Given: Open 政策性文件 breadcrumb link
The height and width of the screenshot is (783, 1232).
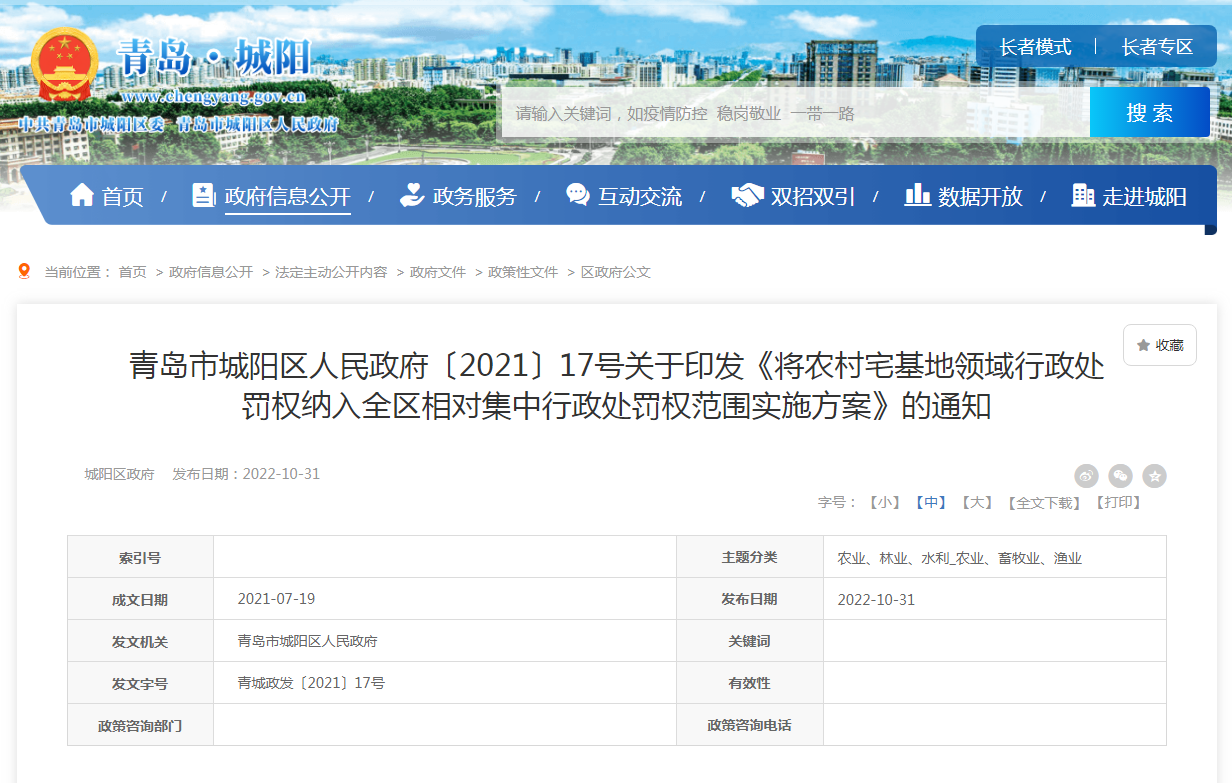Looking at the screenshot, I should pos(523,272).
